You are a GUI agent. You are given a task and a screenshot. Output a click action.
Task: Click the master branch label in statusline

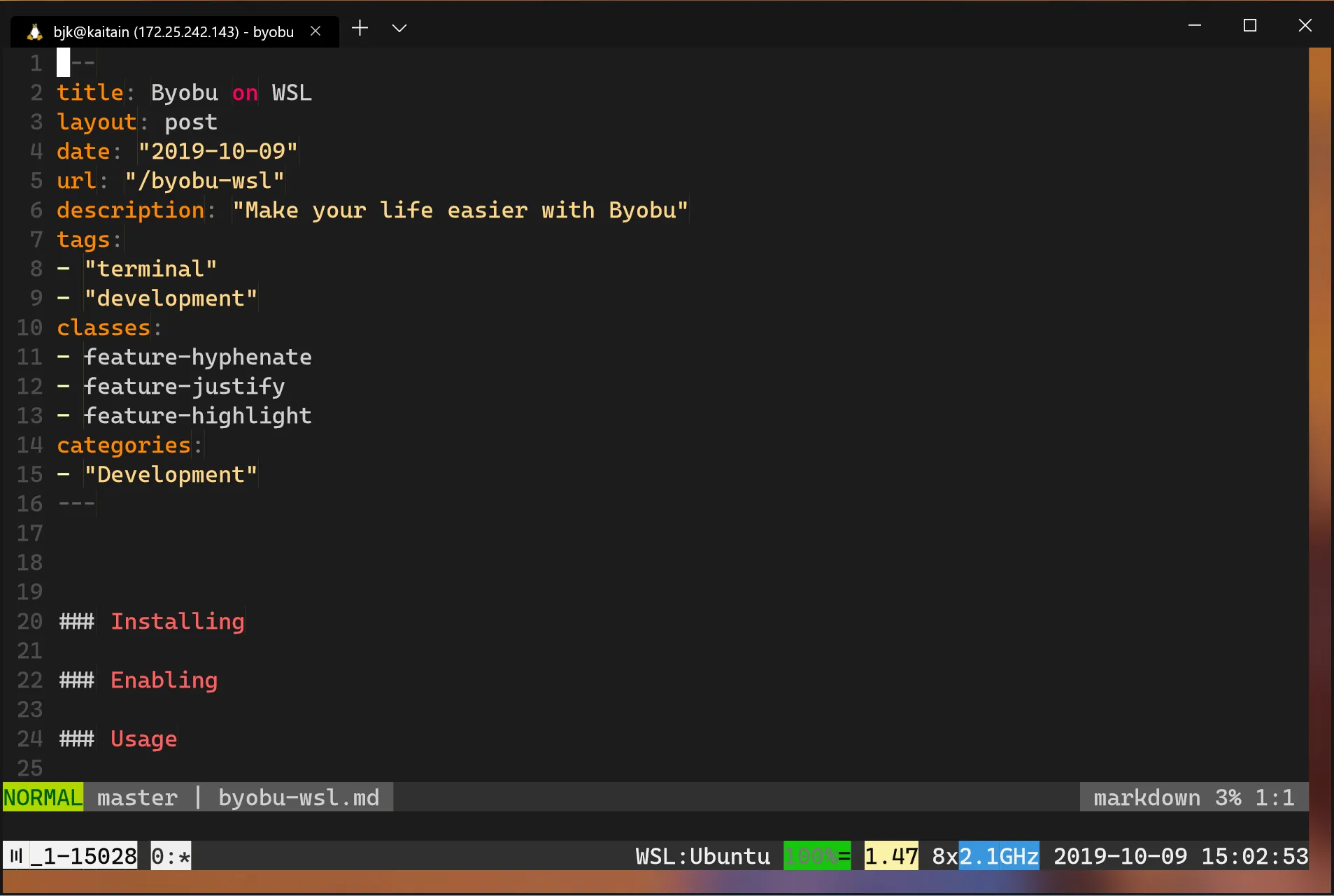(x=138, y=797)
